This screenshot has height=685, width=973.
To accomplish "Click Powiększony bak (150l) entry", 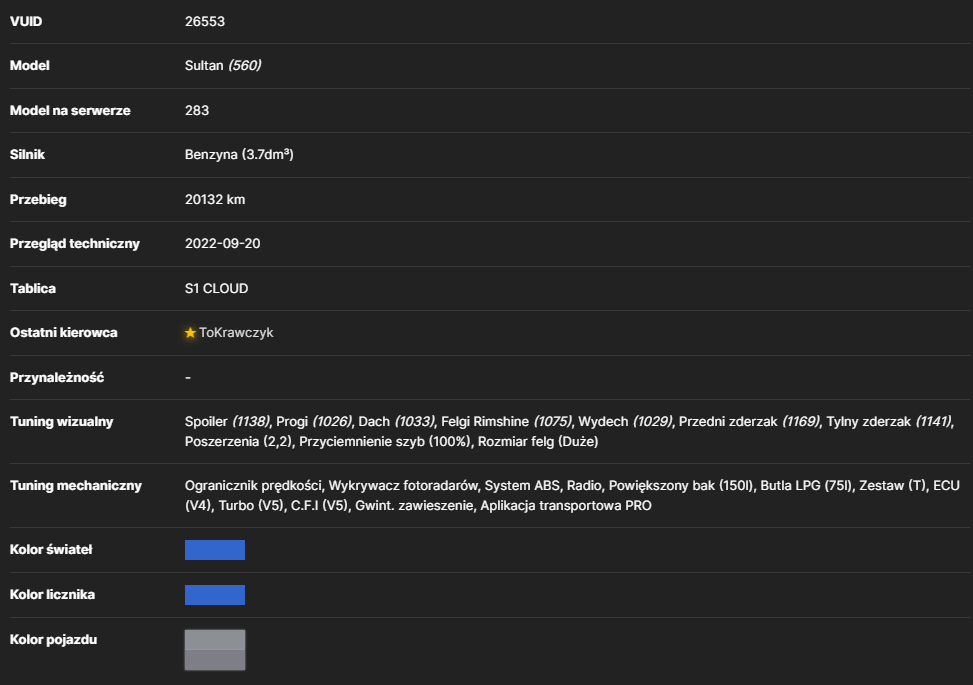I will [681, 485].
